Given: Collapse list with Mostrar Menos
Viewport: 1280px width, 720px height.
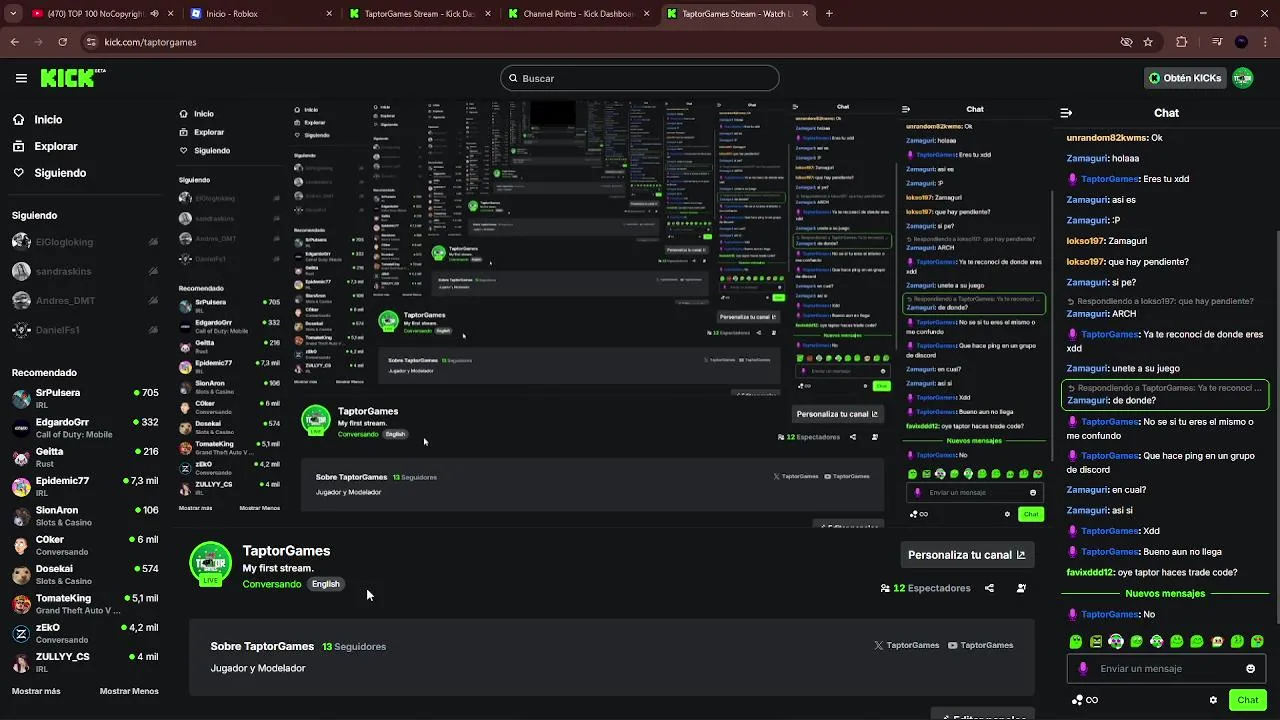Looking at the screenshot, I should point(129,691).
